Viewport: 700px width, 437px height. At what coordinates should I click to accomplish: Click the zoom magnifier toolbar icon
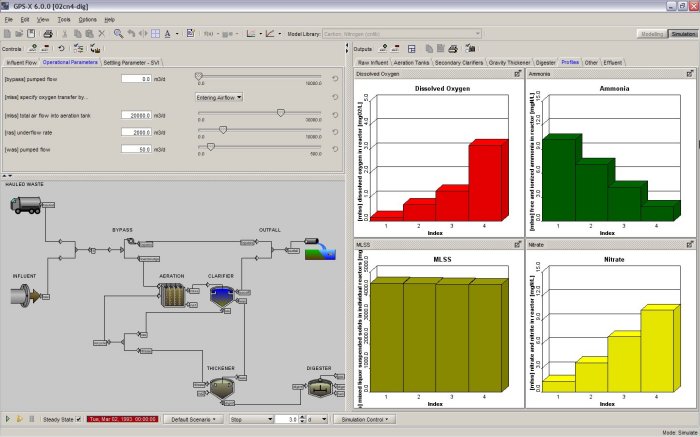pyautogui.click(x=118, y=33)
